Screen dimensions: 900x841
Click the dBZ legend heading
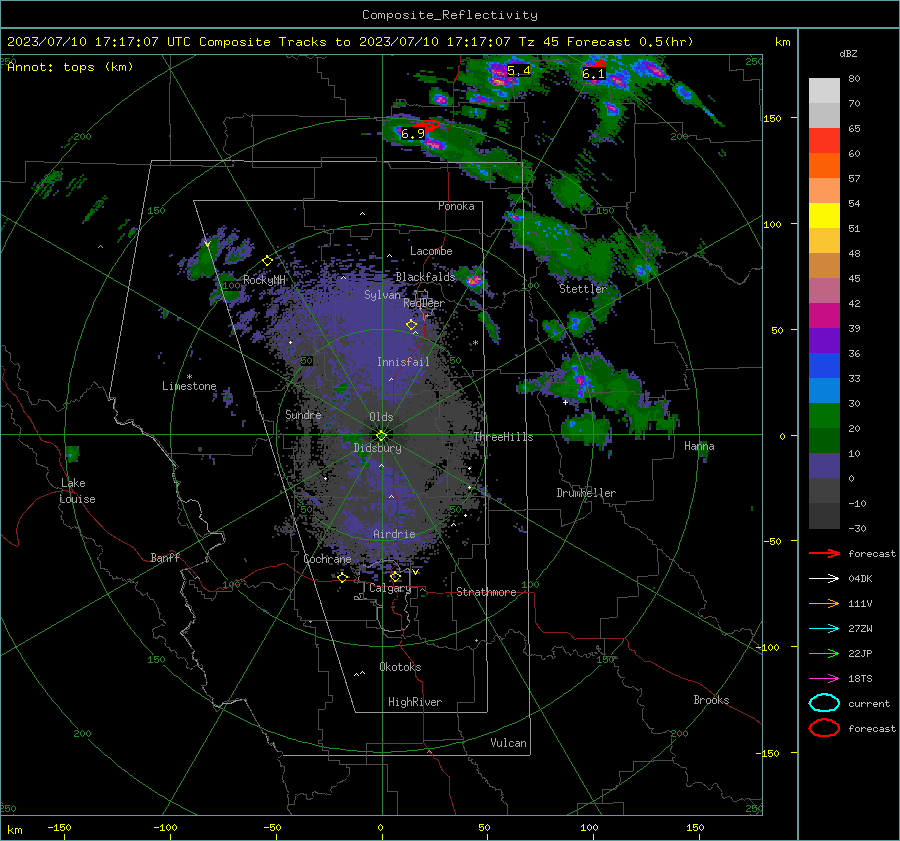coord(848,53)
